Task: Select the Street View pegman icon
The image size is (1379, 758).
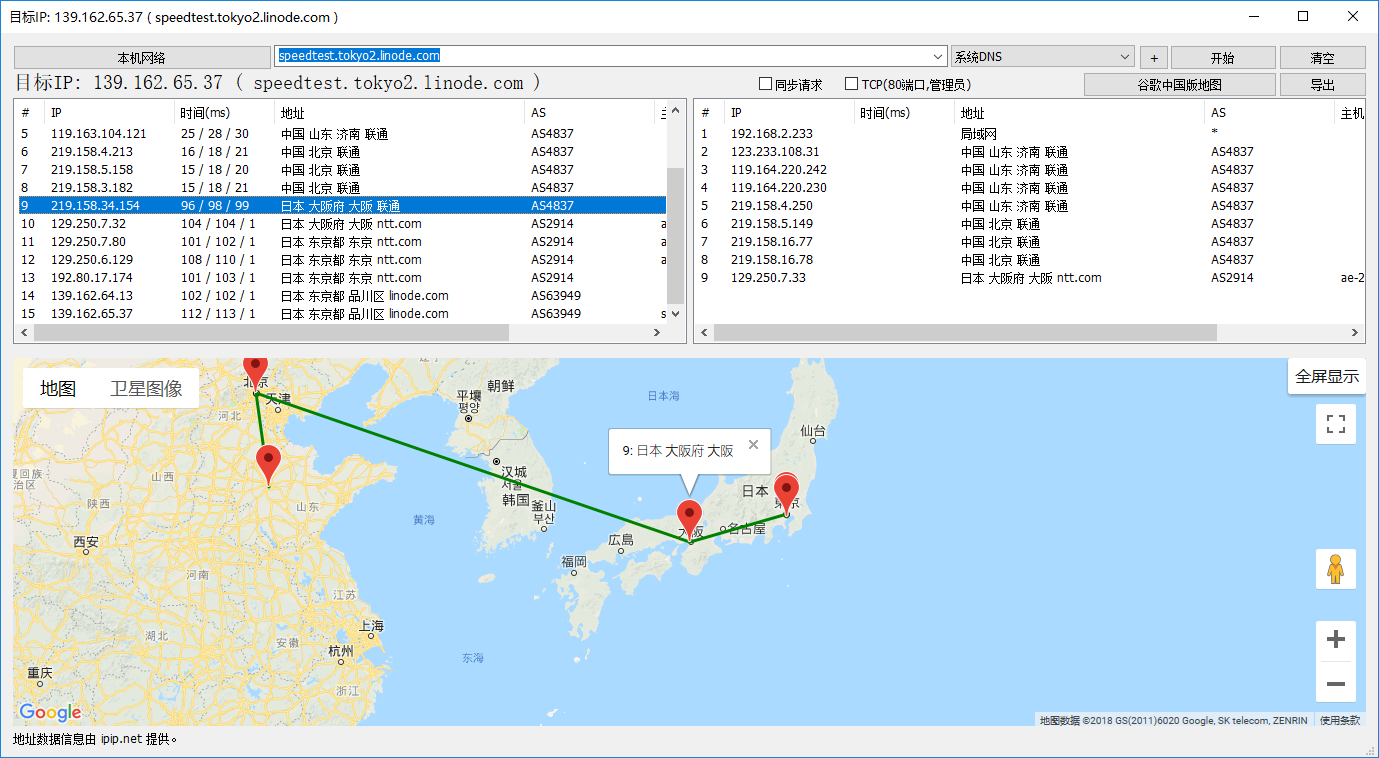Action: (1335, 569)
